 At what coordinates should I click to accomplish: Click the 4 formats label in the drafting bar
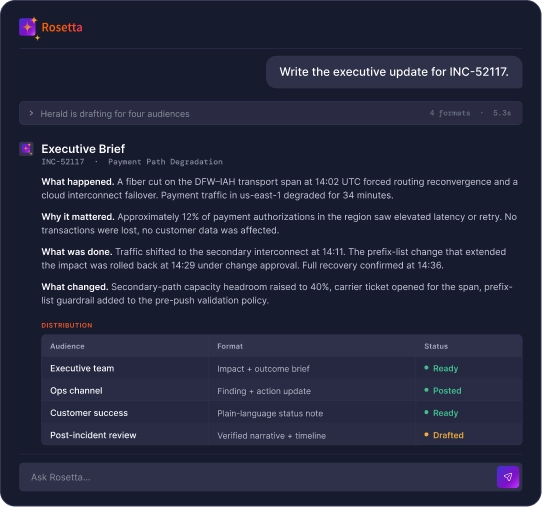450,113
